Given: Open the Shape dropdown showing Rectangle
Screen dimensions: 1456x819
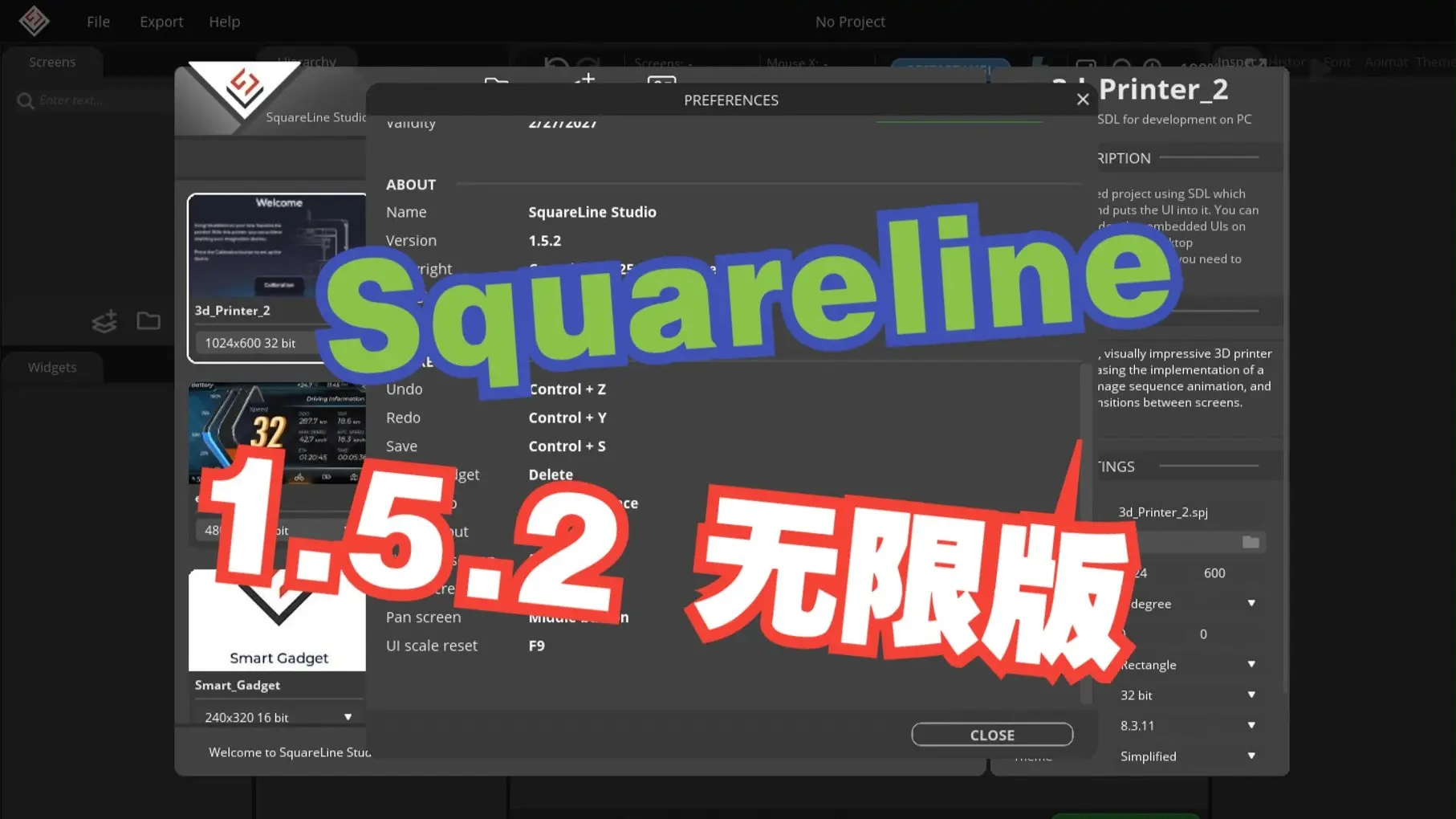Looking at the screenshot, I should pos(1251,664).
